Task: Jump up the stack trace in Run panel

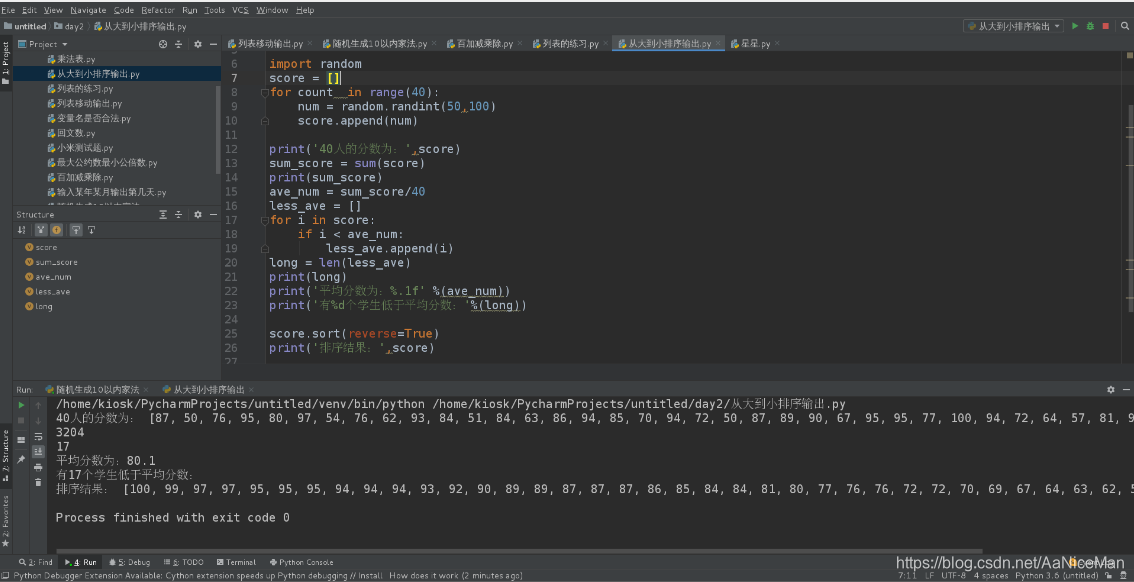Action: click(38, 405)
